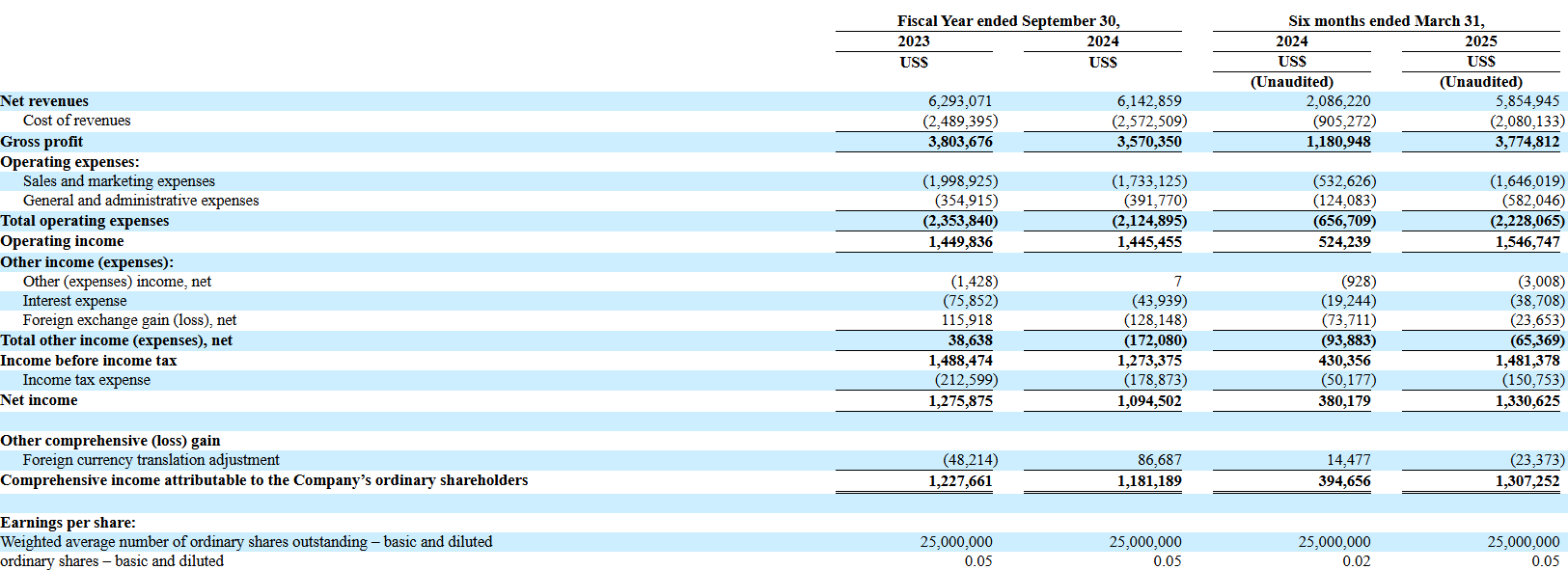Screen dimensions: 1568x570
Task: Click the "Six months ended March 31," header
Action: coord(1386,21)
